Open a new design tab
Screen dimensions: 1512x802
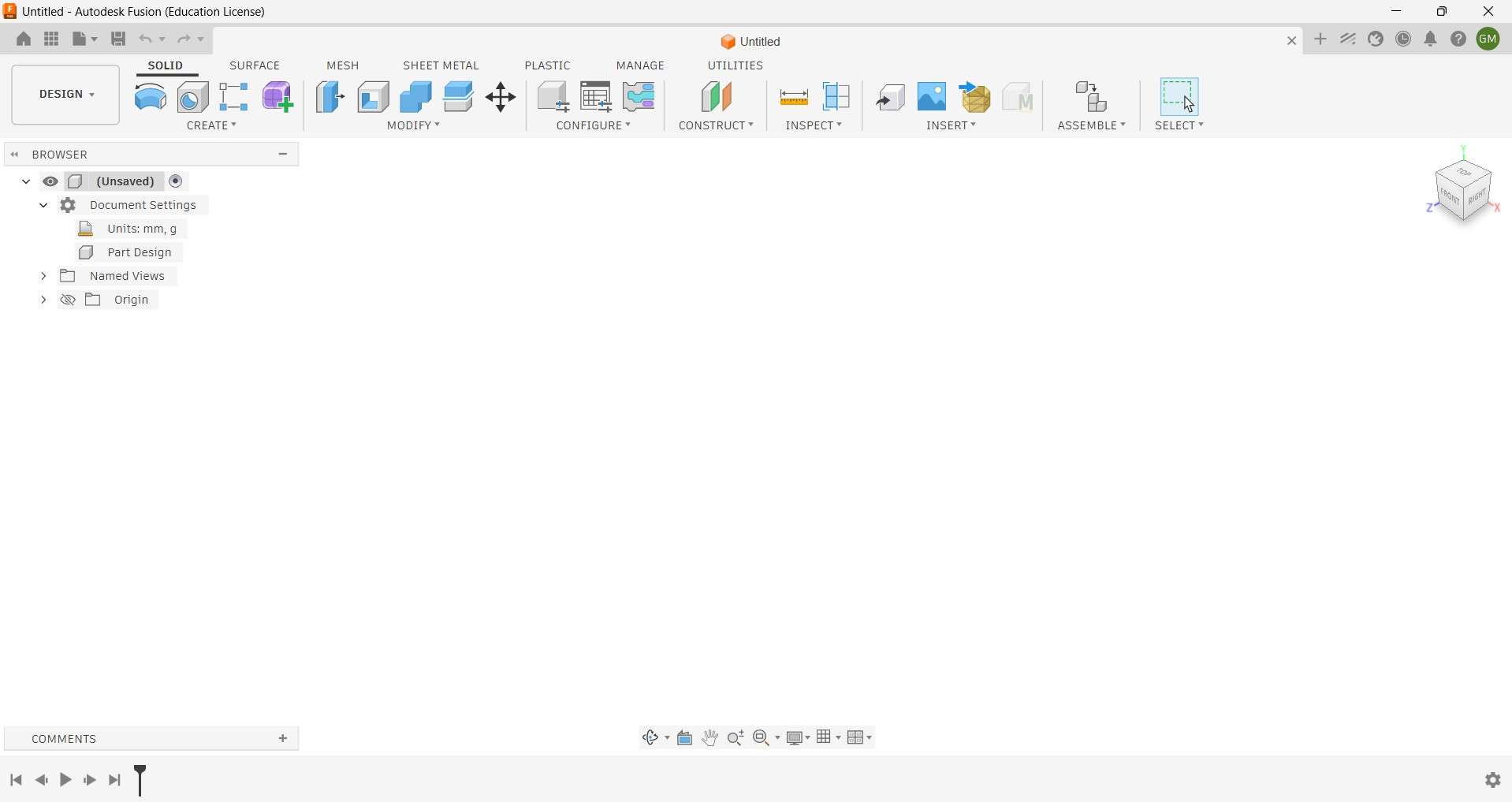[x=1321, y=39]
